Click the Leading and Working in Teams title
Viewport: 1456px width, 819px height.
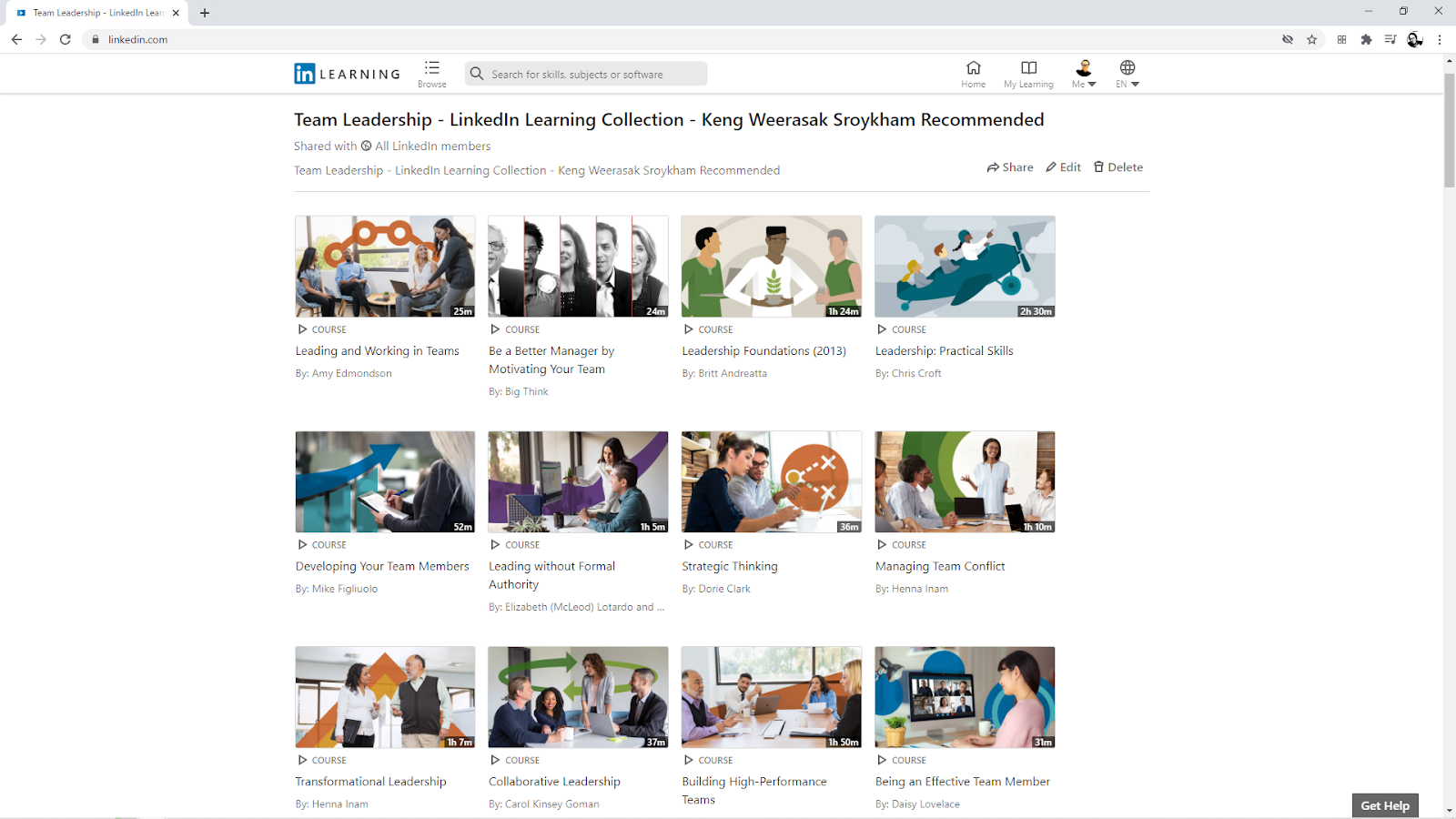377,351
